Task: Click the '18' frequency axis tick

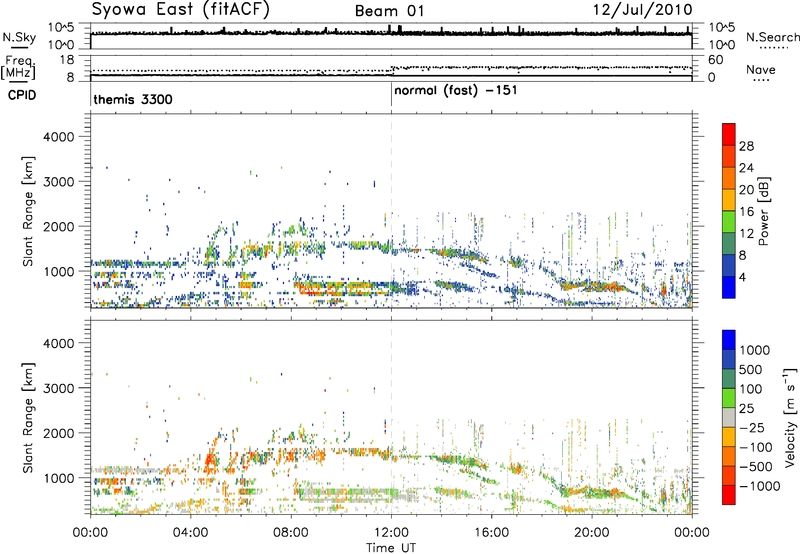Action: [67, 60]
